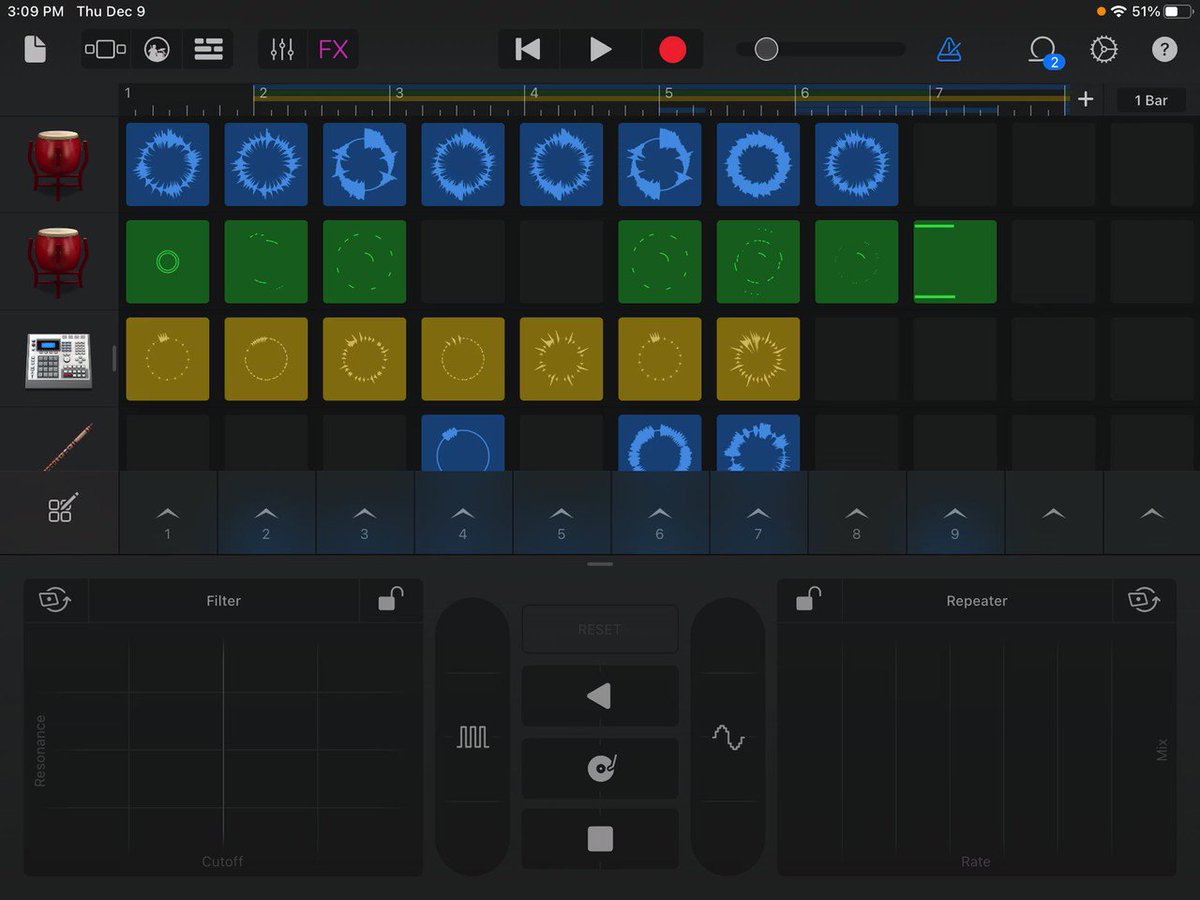Open My Songs browser document icon

(35, 49)
